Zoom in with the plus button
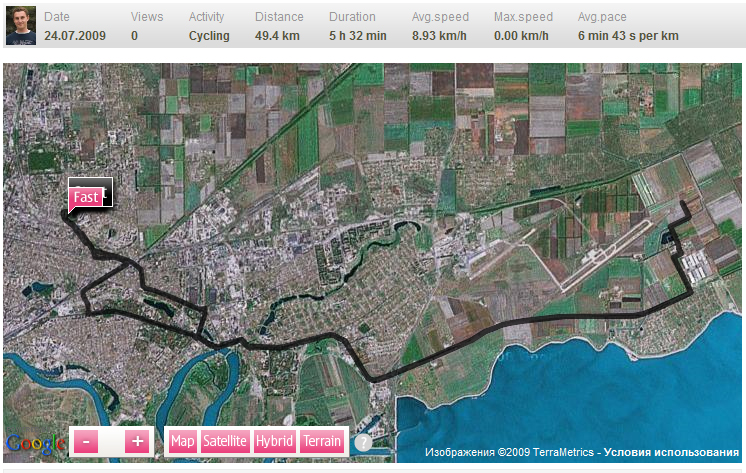The image size is (746, 473). [138, 441]
